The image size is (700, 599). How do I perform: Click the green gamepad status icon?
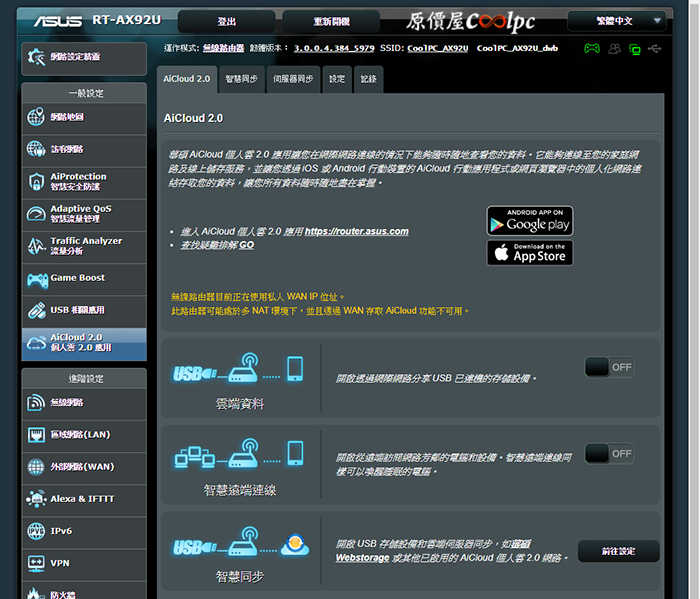592,48
